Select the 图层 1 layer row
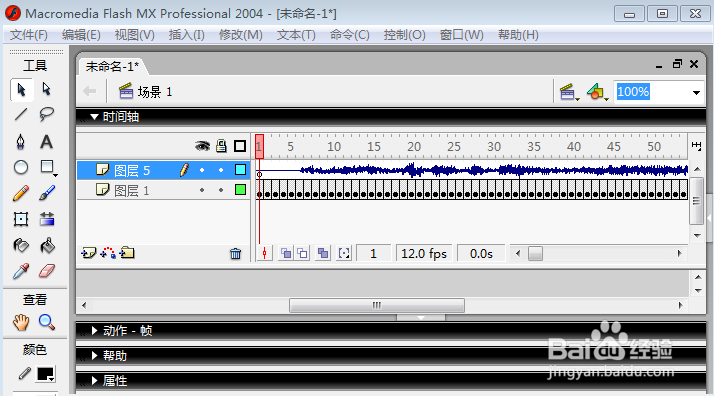 click(x=163, y=190)
